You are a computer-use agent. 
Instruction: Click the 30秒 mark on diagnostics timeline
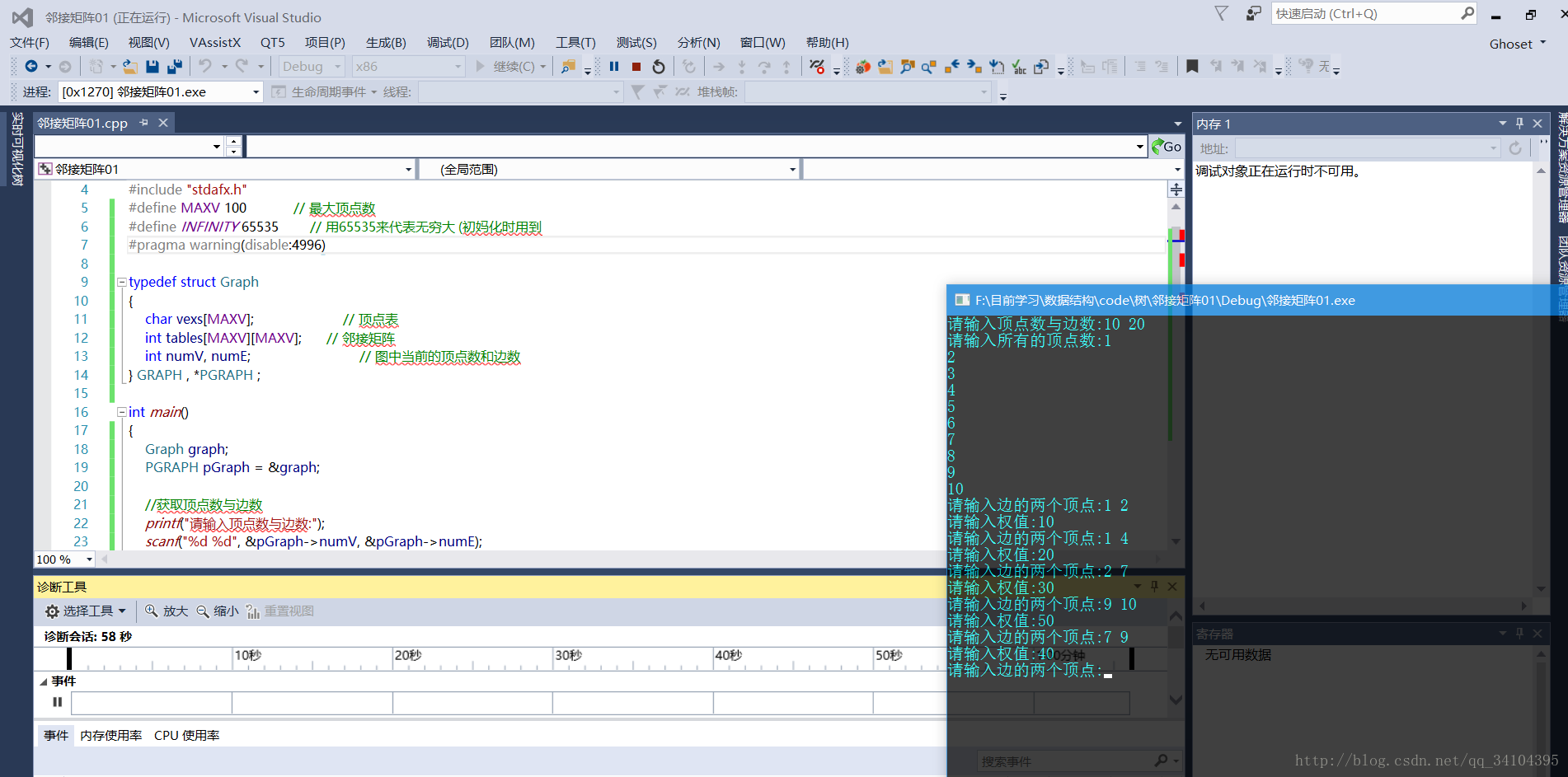(568, 655)
